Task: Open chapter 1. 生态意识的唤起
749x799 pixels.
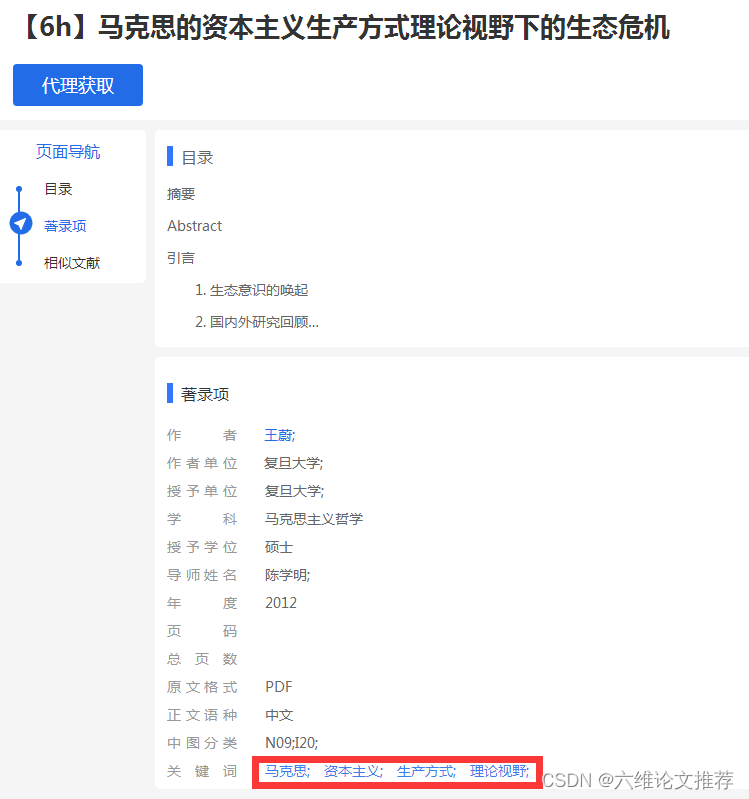Action: [x=252, y=290]
